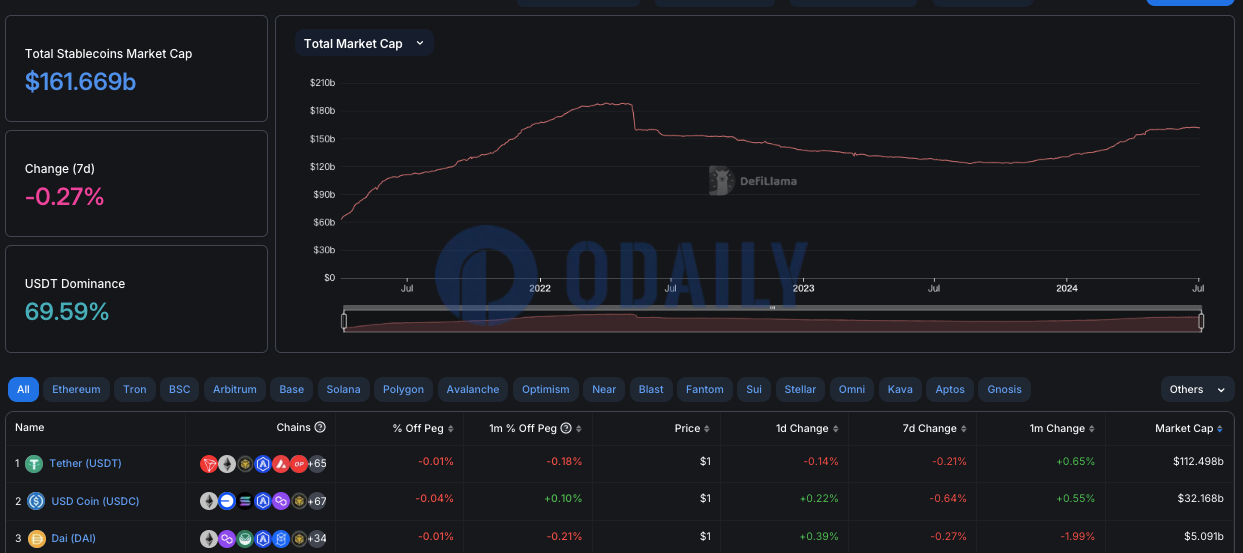
Task: Click the Tether coin logo icon
Action: pyautogui.click(x=35, y=463)
